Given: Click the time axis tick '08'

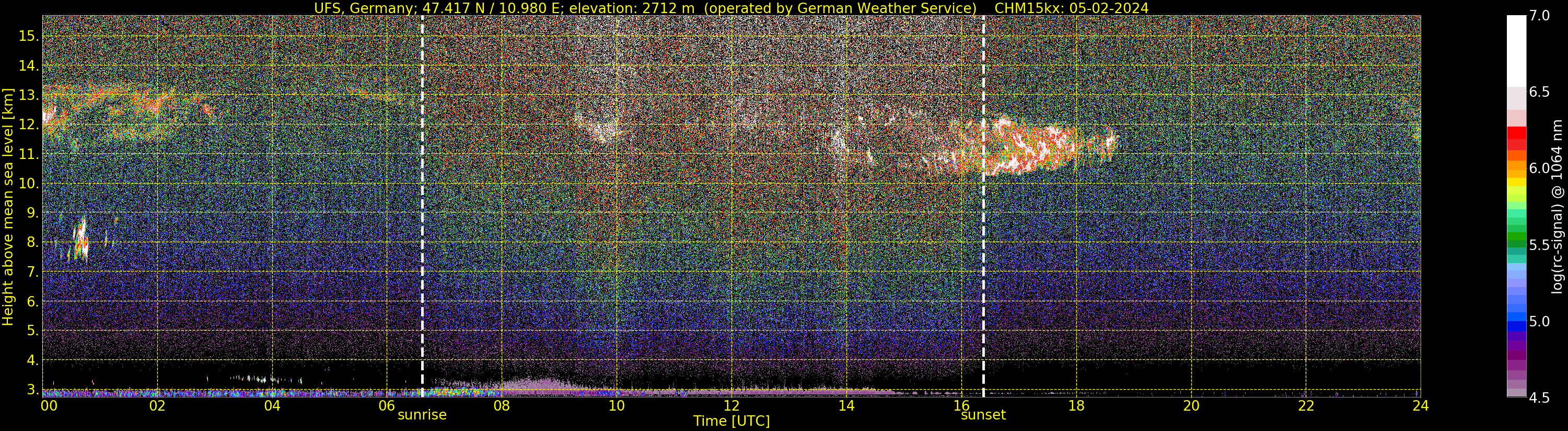Looking at the screenshot, I should point(502,405).
